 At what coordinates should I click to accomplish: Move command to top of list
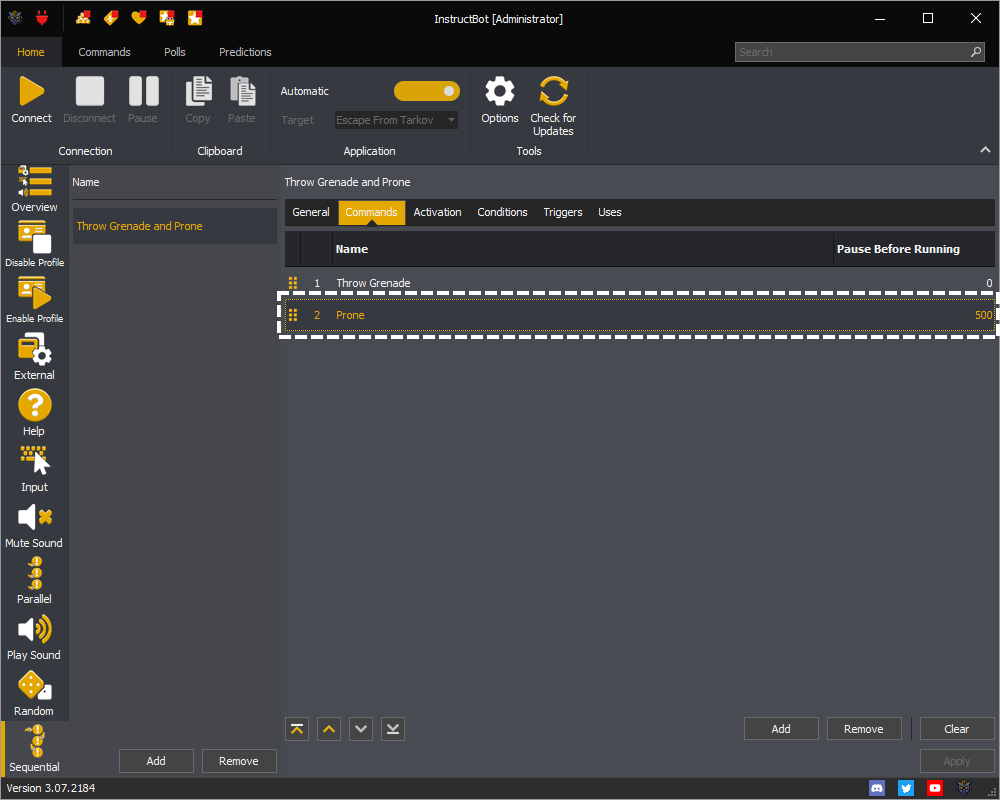297,729
